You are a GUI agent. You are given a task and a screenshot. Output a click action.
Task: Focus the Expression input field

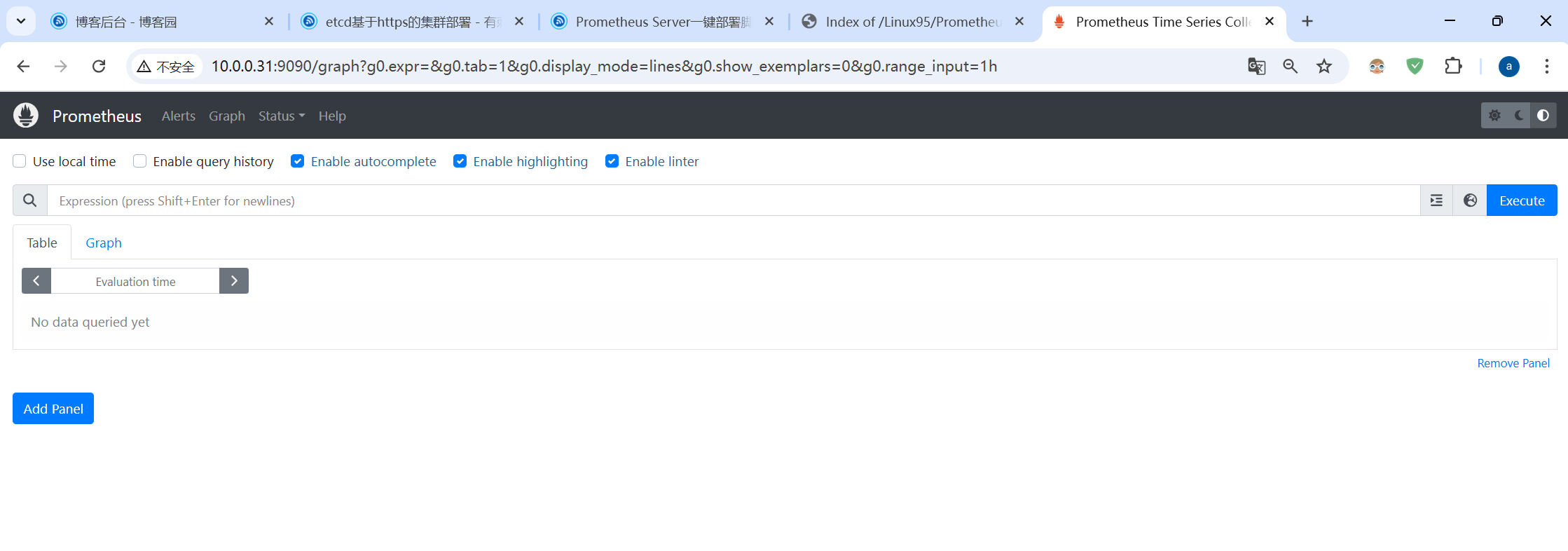click(734, 200)
